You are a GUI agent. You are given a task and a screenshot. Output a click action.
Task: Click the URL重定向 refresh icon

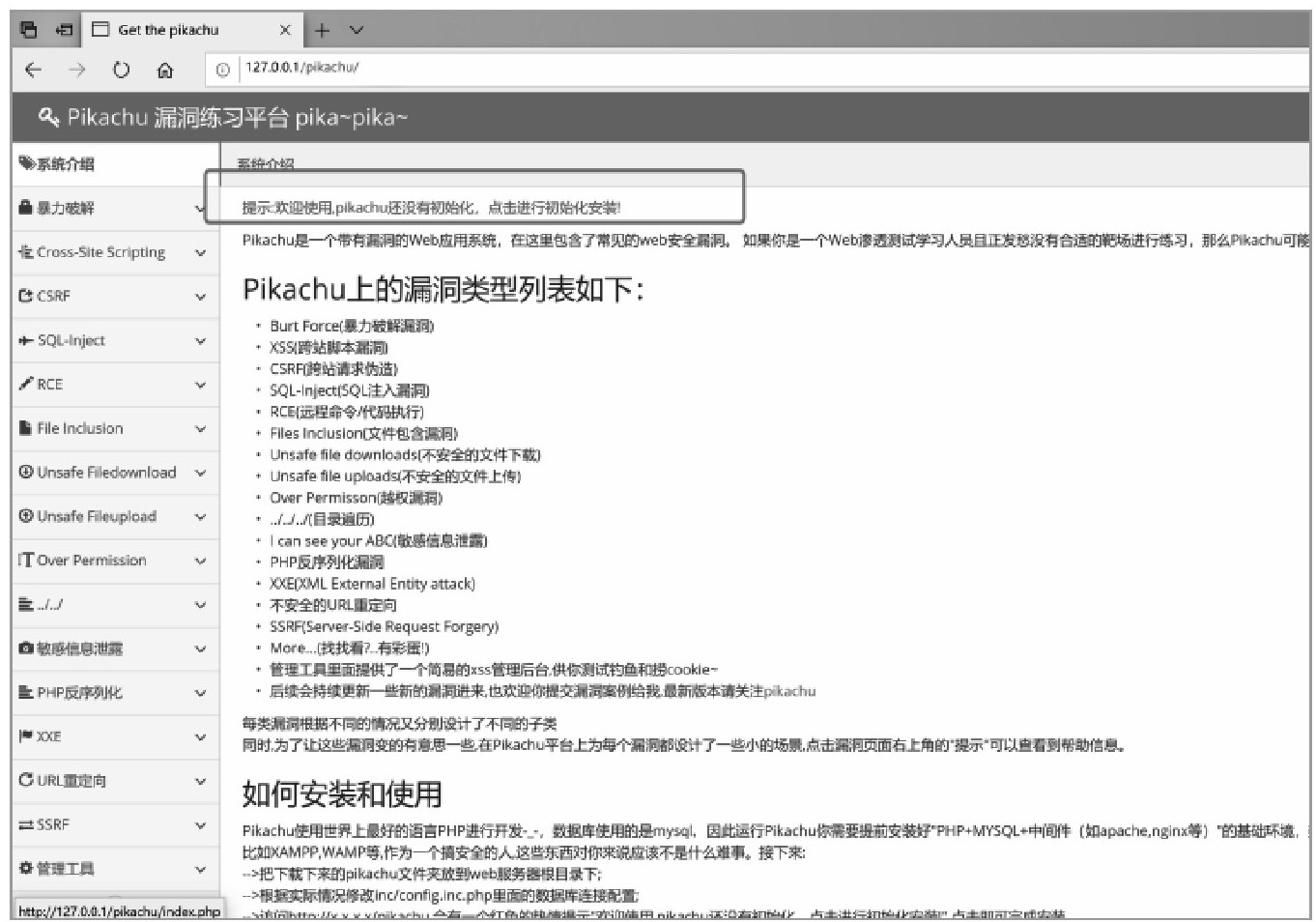[26, 780]
